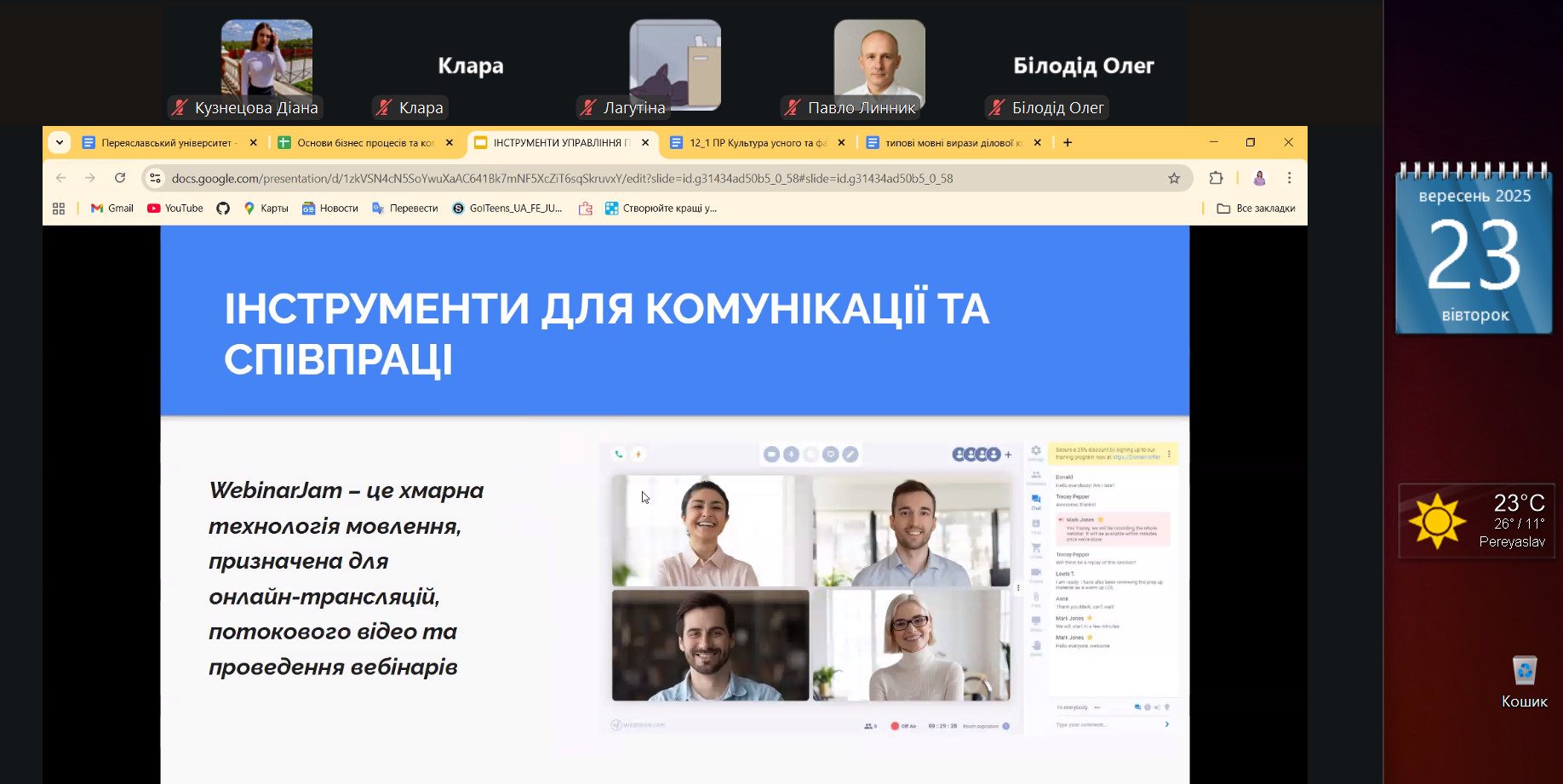1563x784 pixels.
Task: Open the Gmail bookmark
Action: pyautogui.click(x=112, y=209)
